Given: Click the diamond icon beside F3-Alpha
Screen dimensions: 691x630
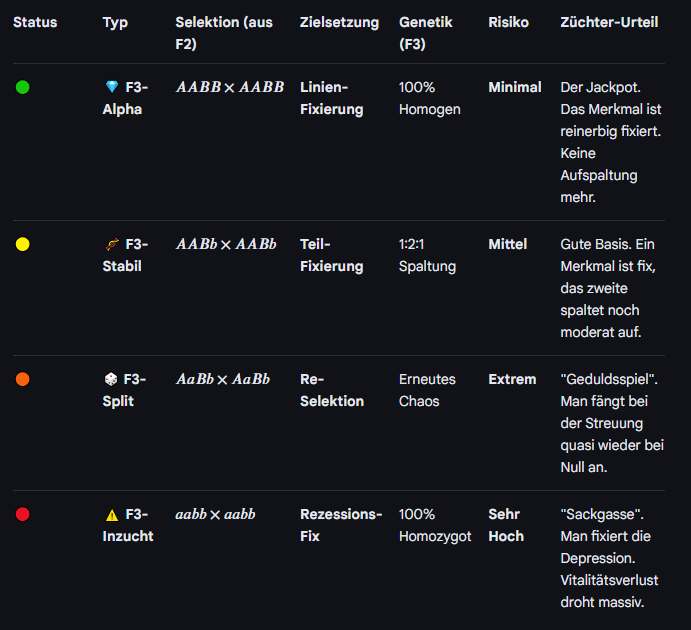Looking at the screenshot, I should coord(112,87).
